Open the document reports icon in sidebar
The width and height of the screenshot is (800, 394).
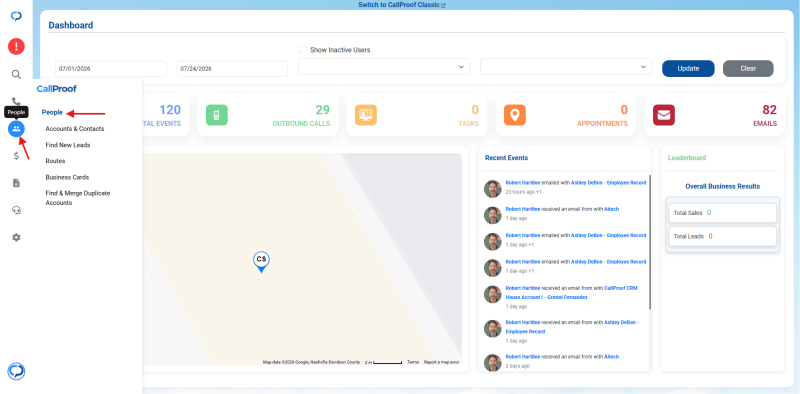click(16, 183)
